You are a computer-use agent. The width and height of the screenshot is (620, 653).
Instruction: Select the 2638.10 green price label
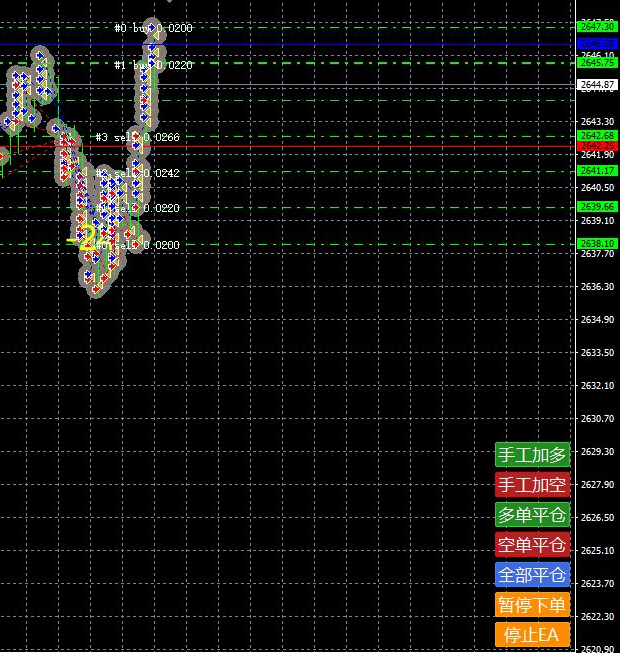597,243
